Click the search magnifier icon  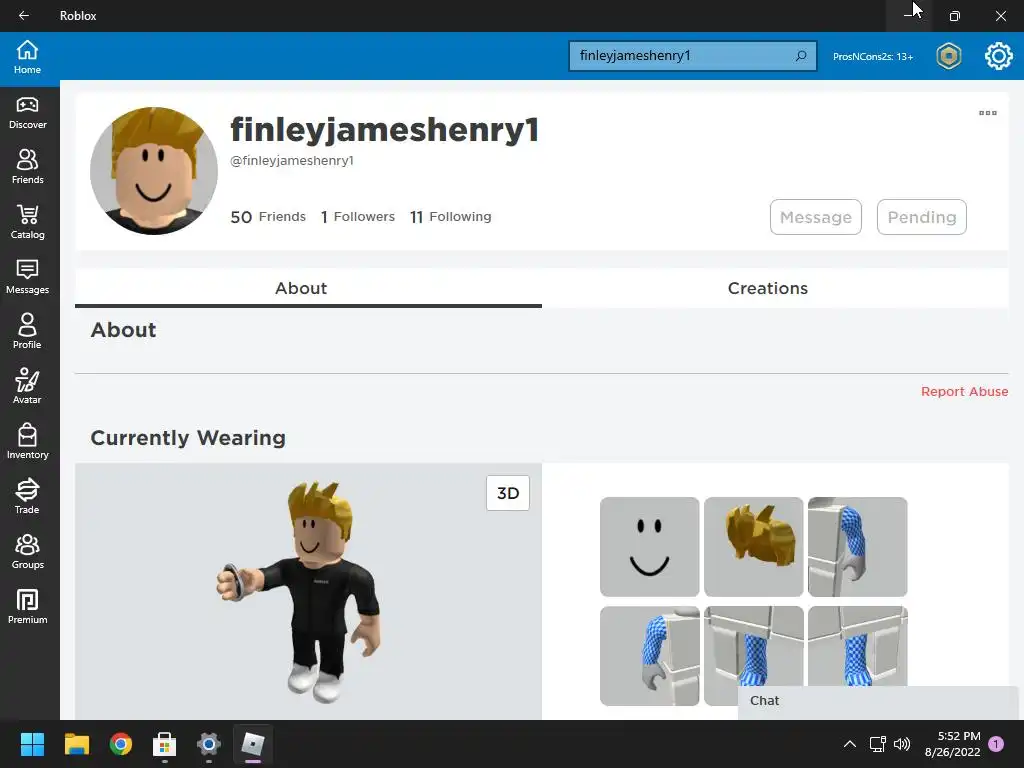[801, 56]
